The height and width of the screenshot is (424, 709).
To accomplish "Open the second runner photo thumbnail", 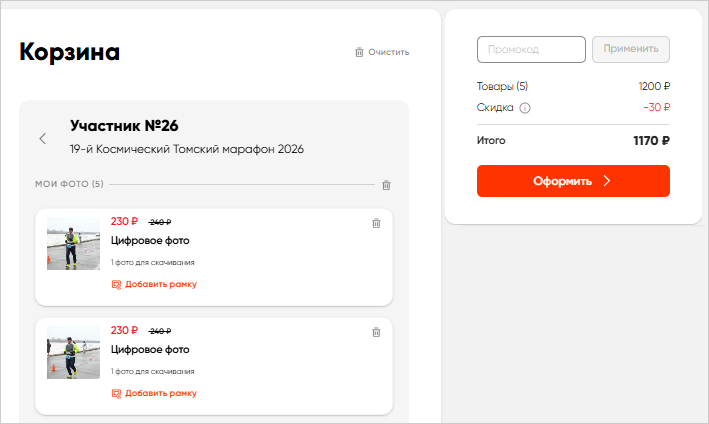I will [73, 352].
